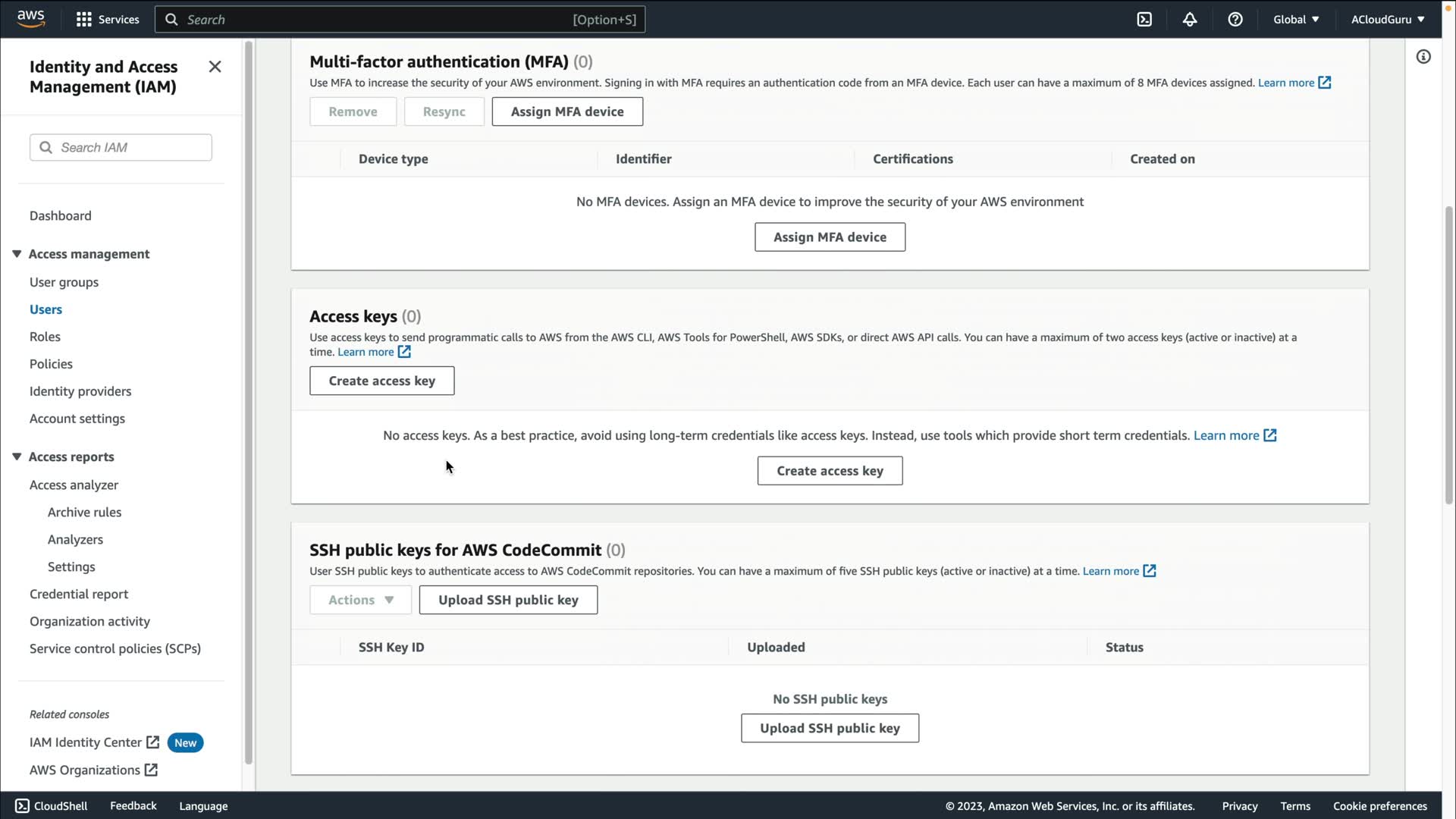Open the Services grid menu
The image size is (1456, 819).
[84, 20]
